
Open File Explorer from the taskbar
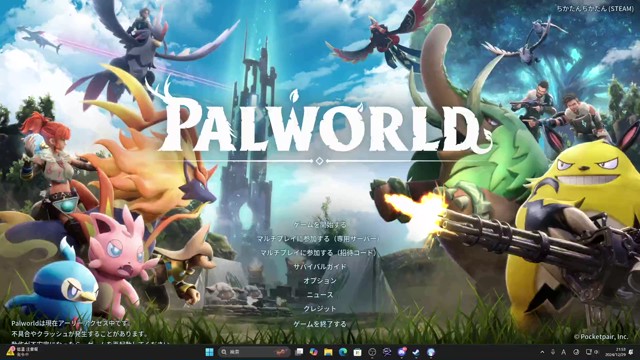pyautogui.click(x=328, y=352)
